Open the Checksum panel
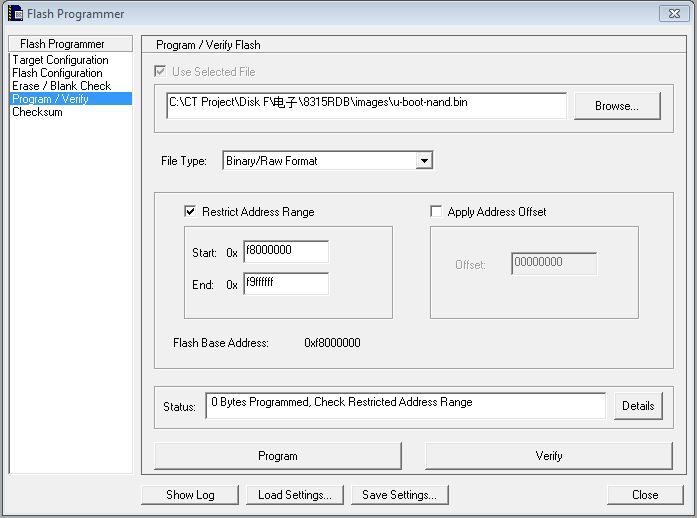 [x=37, y=112]
